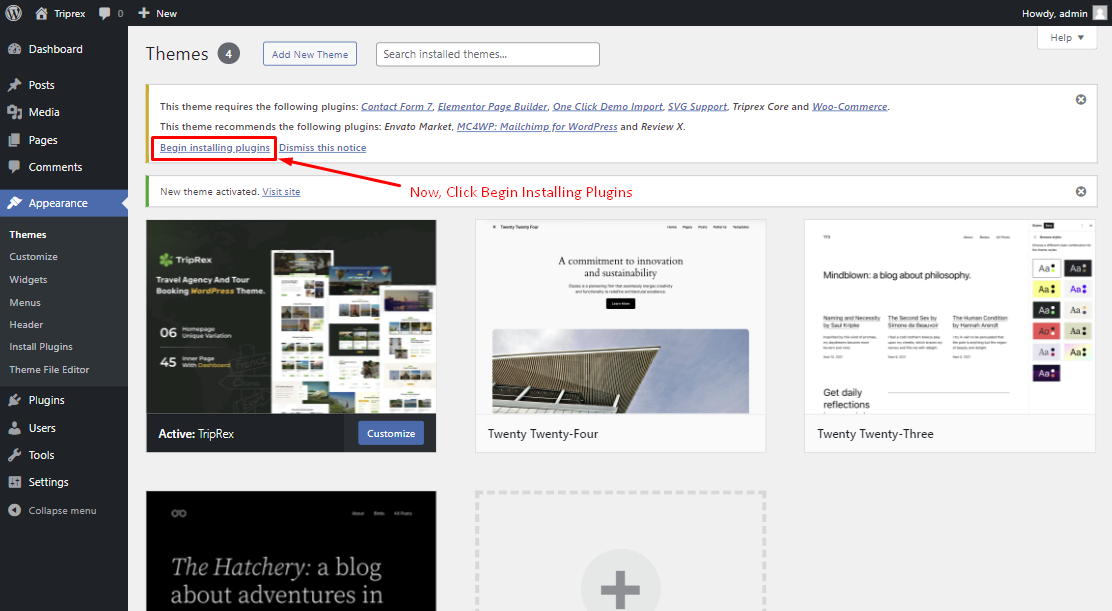Click the Themes page heading
The image size is (1112, 611).
(177, 54)
